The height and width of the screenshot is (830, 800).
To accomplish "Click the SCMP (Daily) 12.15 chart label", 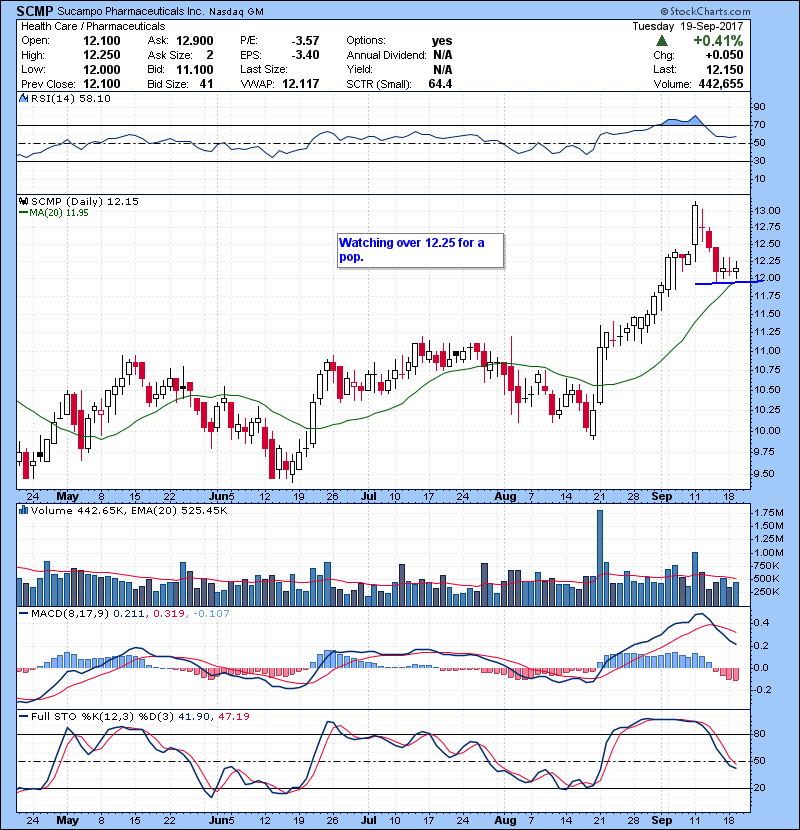I will (85, 202).
